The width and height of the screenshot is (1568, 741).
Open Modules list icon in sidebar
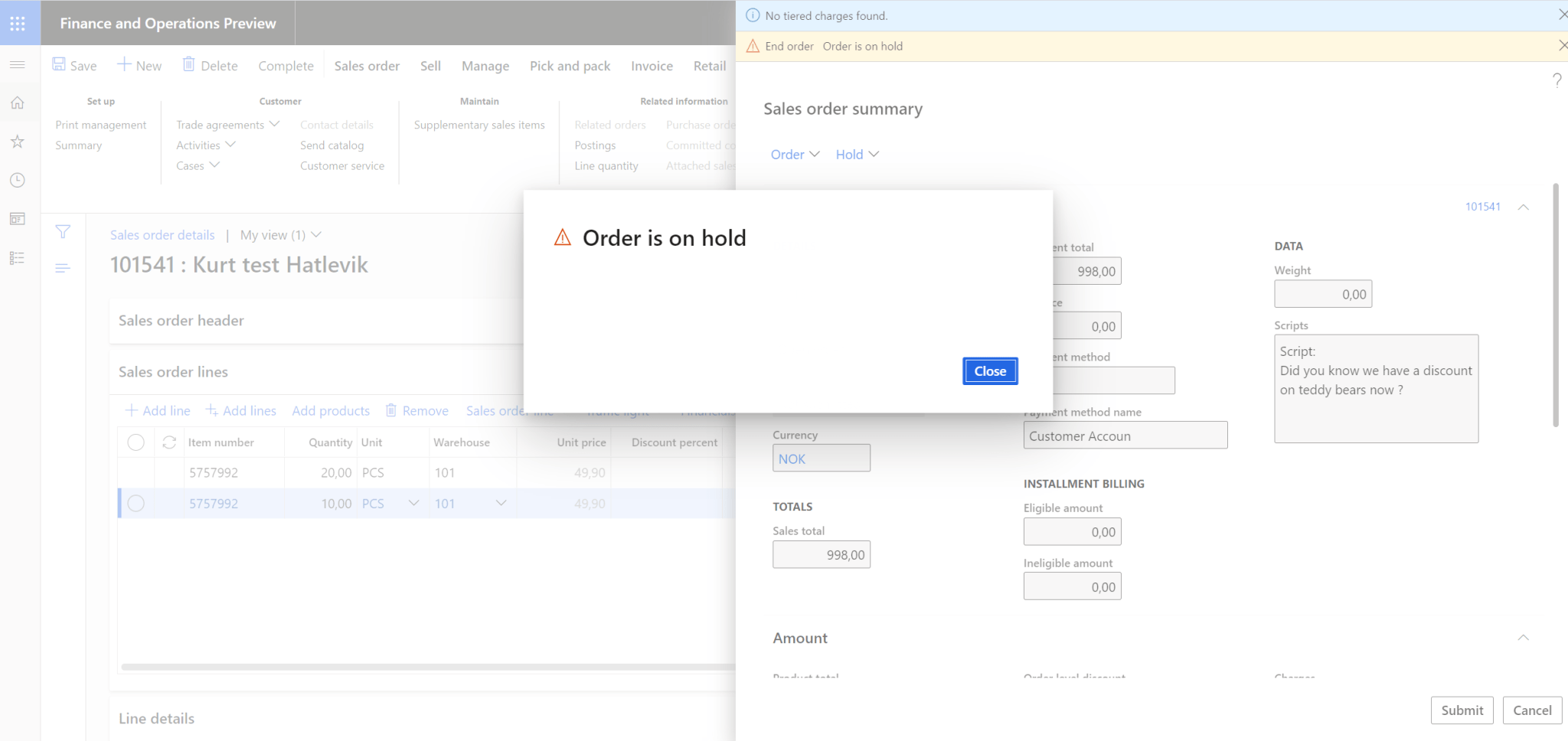tap(18, 258)
